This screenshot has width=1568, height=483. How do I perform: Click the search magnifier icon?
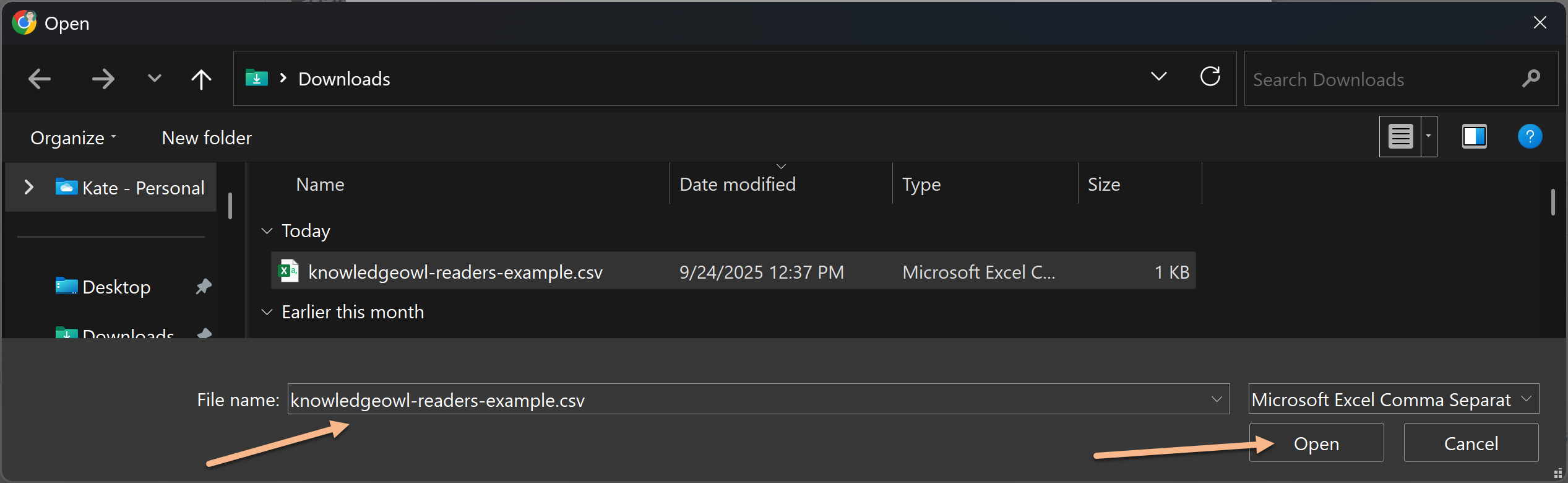pos(1531,79)
